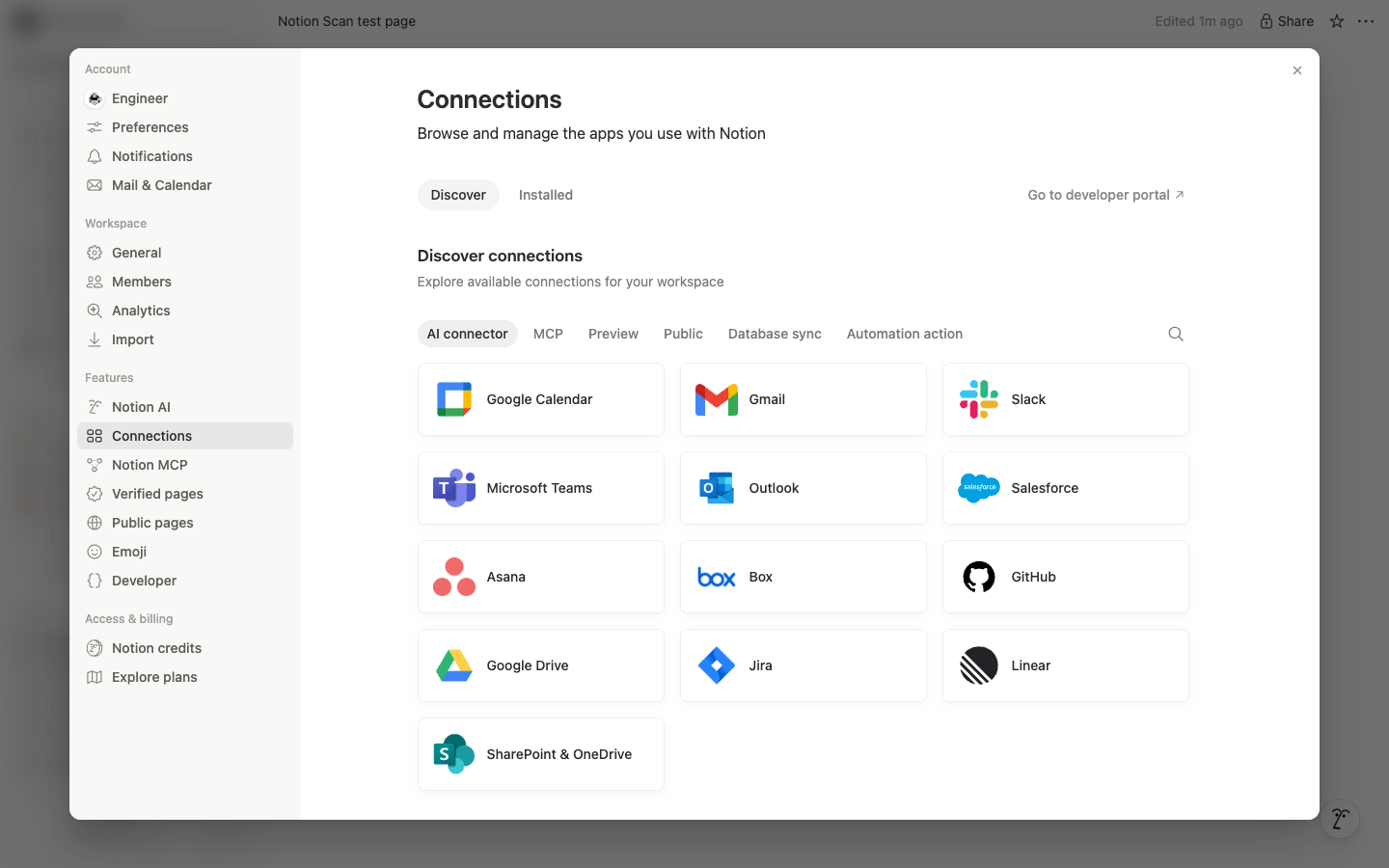
Task: Click the Mail & Calendar envelope icon
Action: coord(95,185)
